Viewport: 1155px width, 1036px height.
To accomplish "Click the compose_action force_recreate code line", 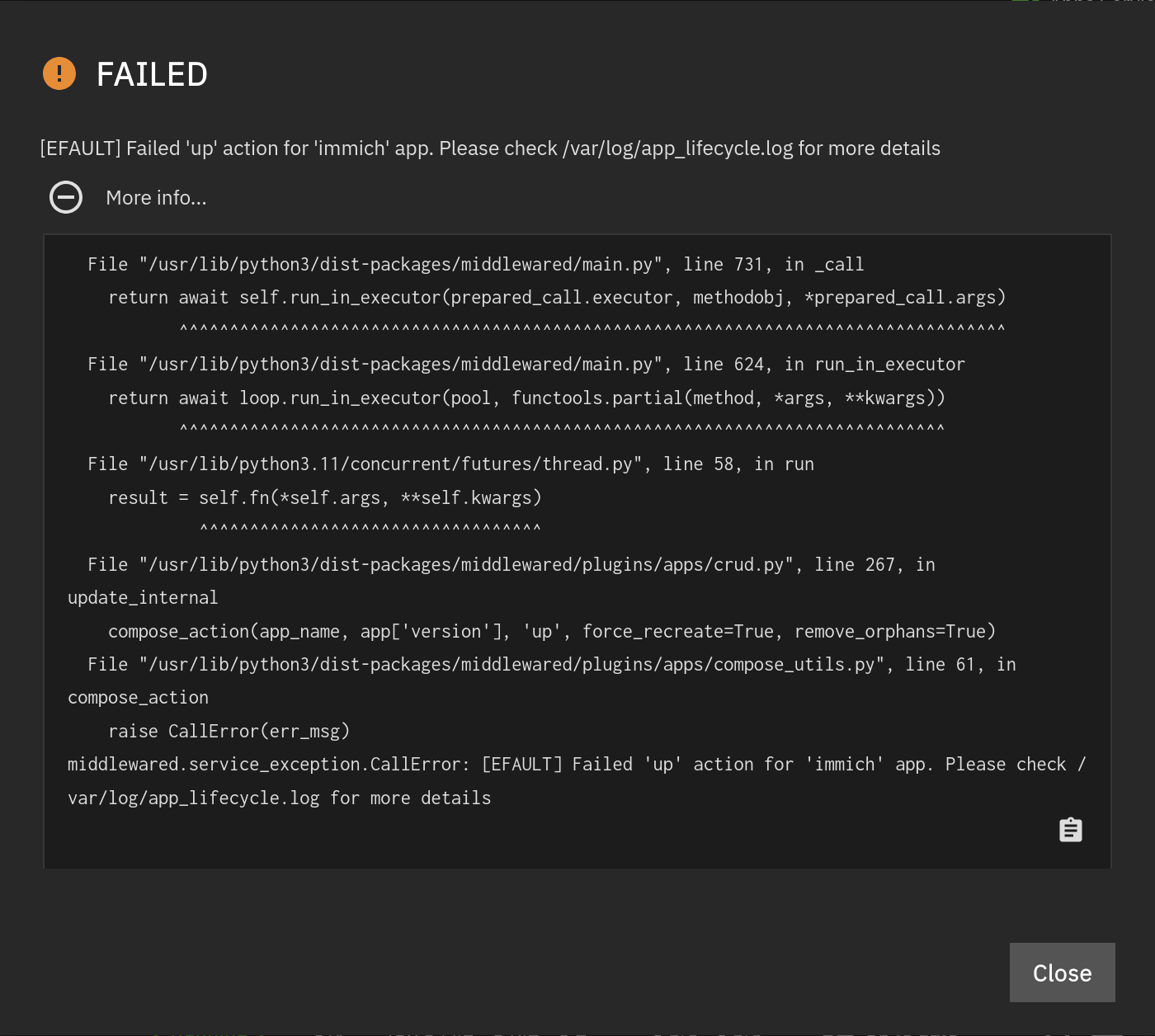I will coord(551,632).
